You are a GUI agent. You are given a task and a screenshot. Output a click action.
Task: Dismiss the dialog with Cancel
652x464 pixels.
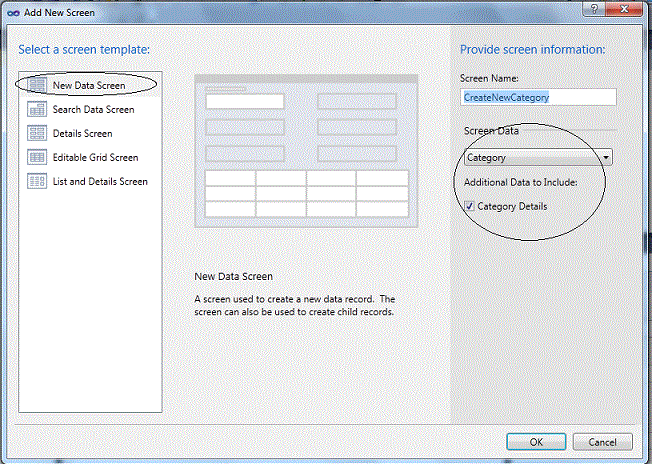click(603, 442)
